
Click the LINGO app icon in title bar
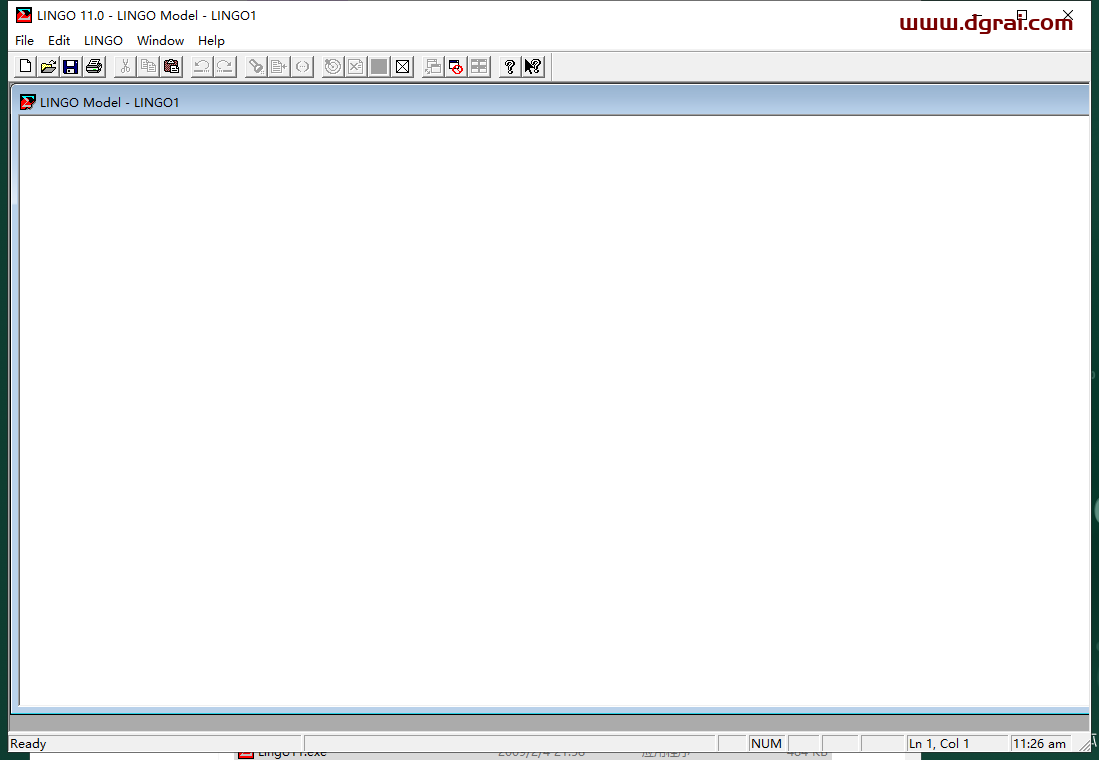point(24,15)
